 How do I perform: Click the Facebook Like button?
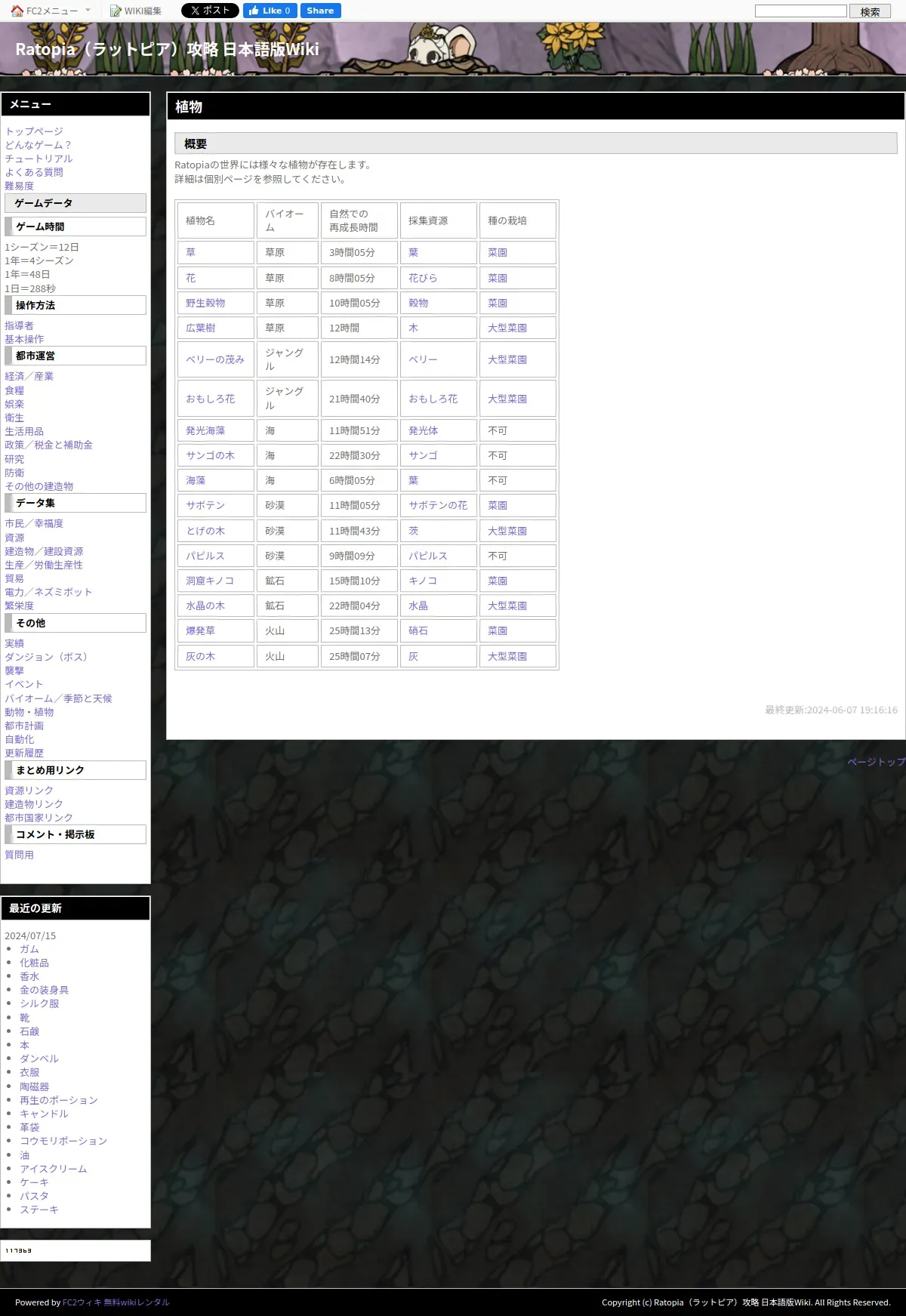pos(270,11)
